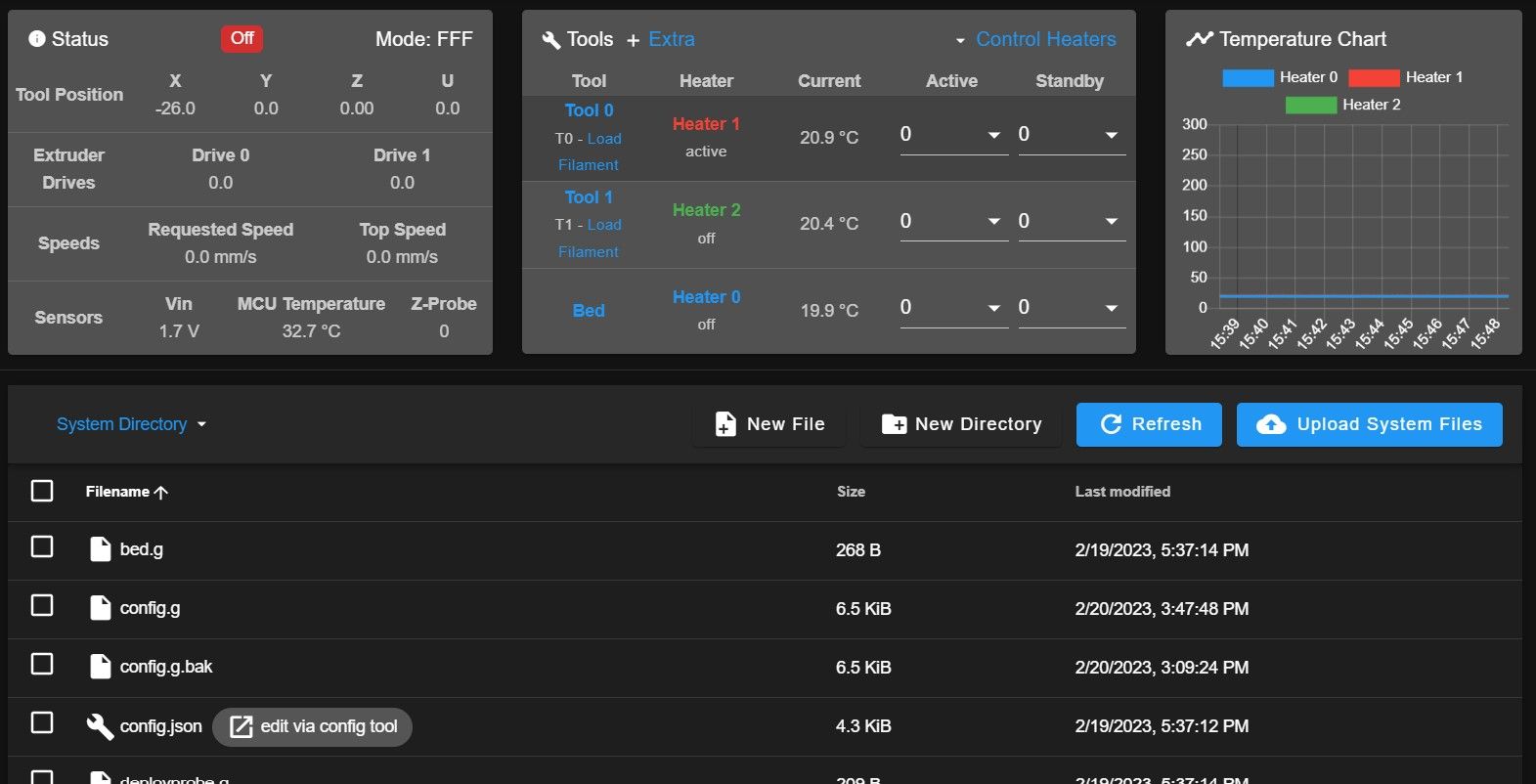
Task: Click the Tools tab label
Action: 590,39
